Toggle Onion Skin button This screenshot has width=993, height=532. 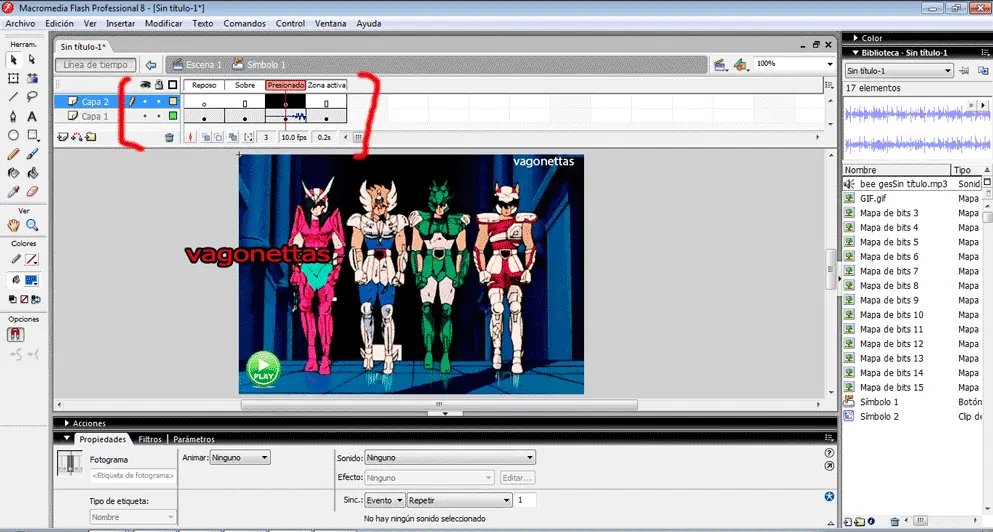tap(205, 137)
